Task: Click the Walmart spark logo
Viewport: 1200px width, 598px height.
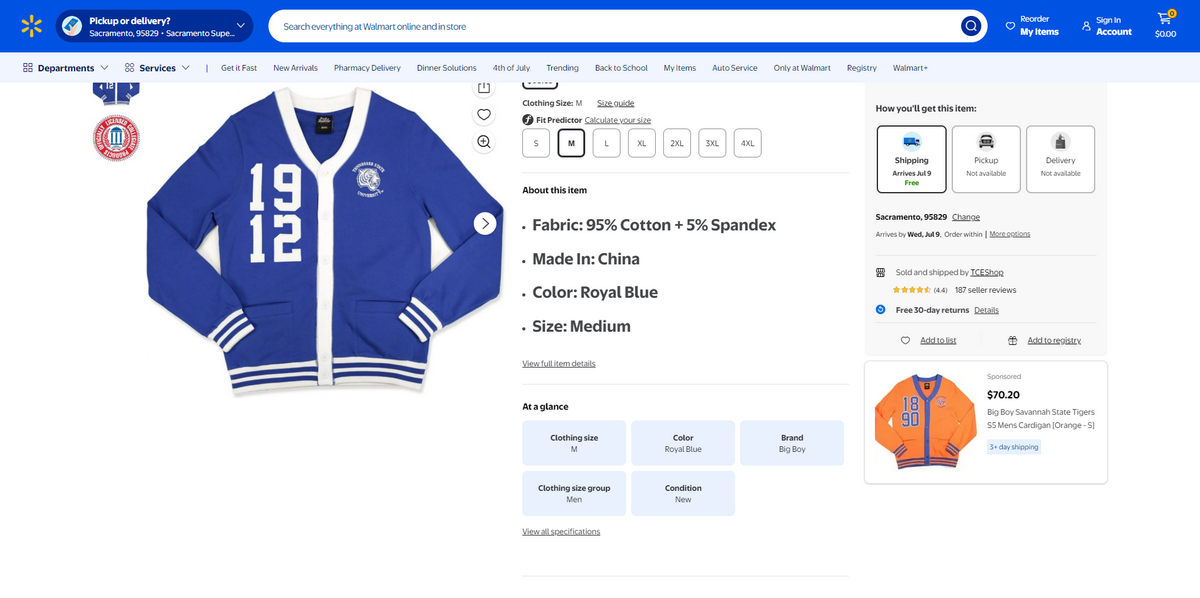Action: pyautogui.click(x=32, y=26)
